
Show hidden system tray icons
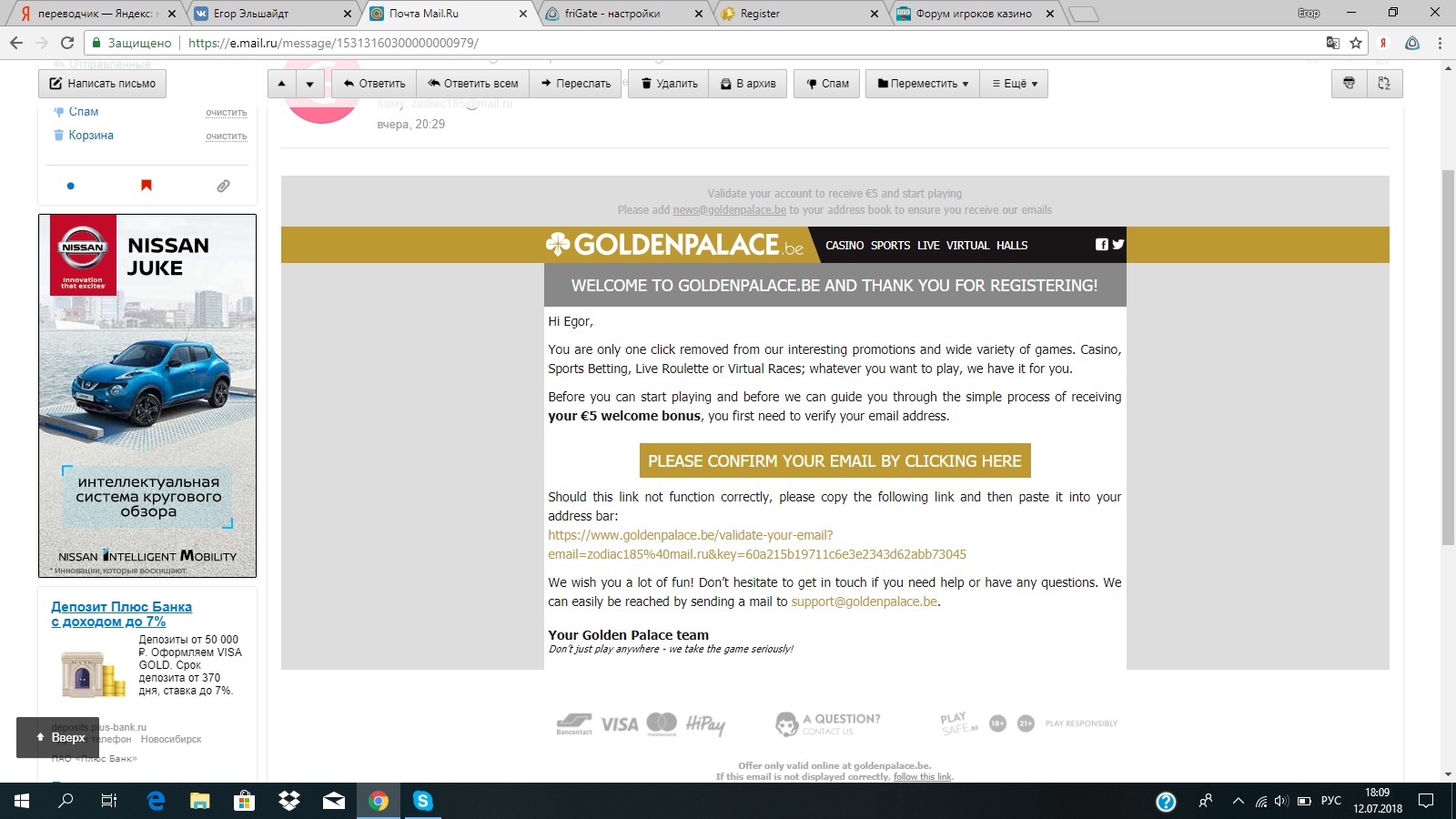[x=1238, y=801]
